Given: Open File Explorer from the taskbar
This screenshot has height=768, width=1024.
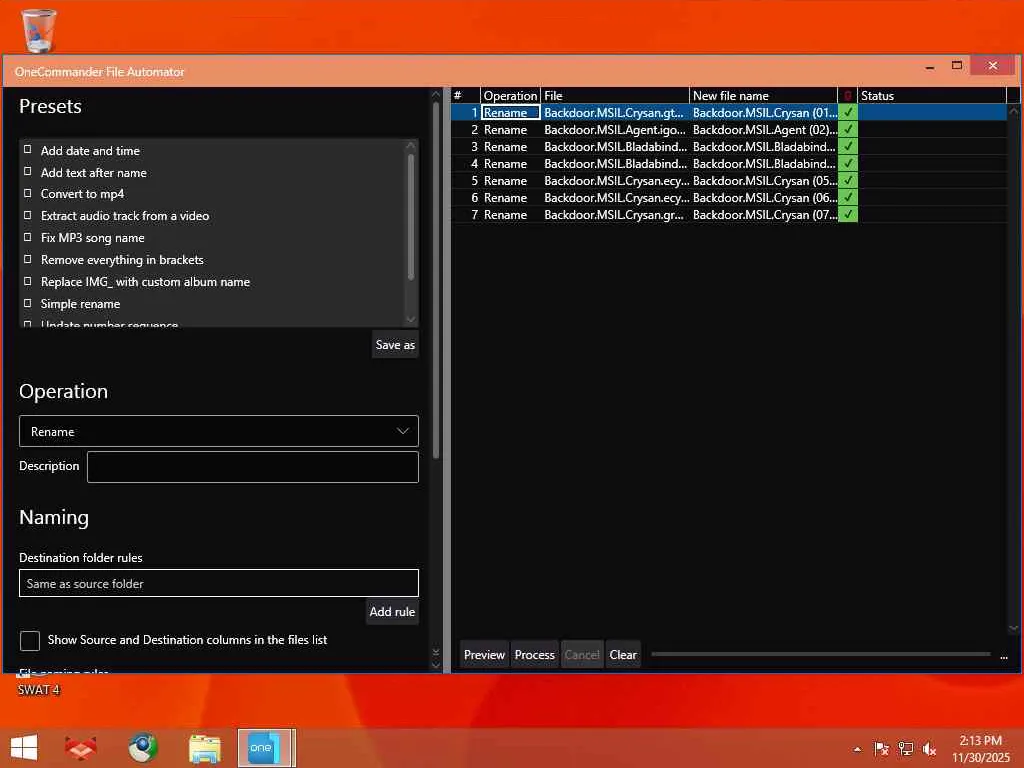Looking at the screenshot, I should click(204, 747).
